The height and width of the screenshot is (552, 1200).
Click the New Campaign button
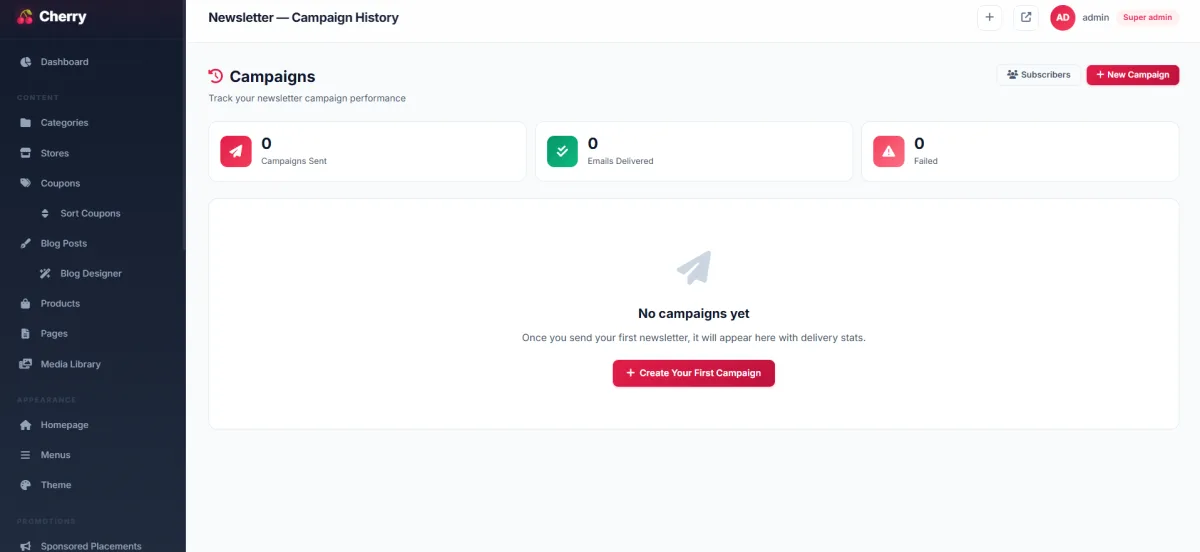click(1133, 75)
